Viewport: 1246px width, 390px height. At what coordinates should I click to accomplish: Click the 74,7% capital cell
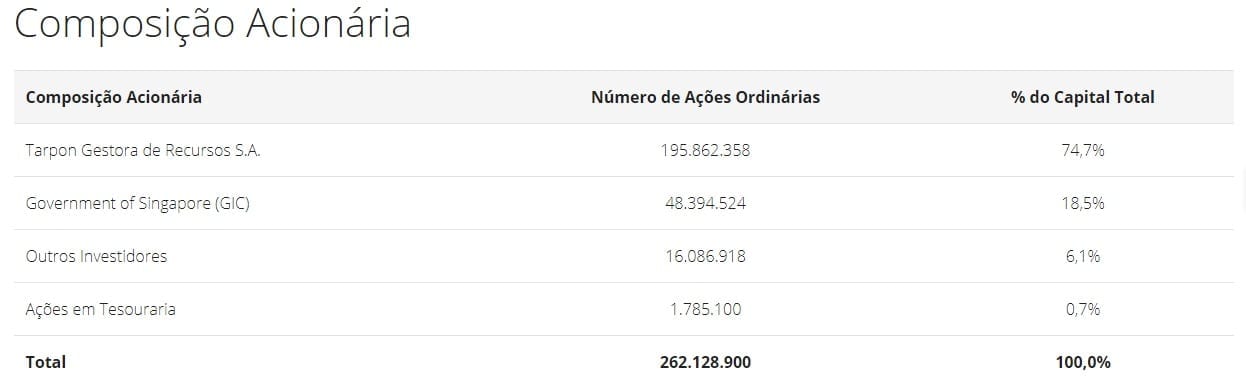coord(1083,150)
